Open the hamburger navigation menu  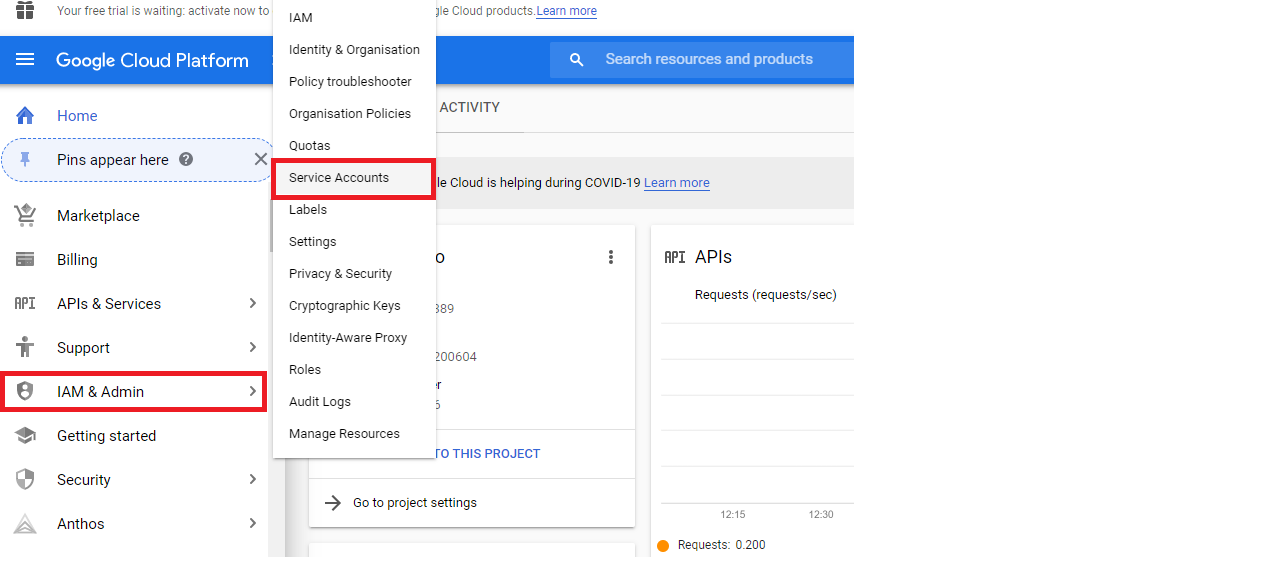[x=25, y=60]
